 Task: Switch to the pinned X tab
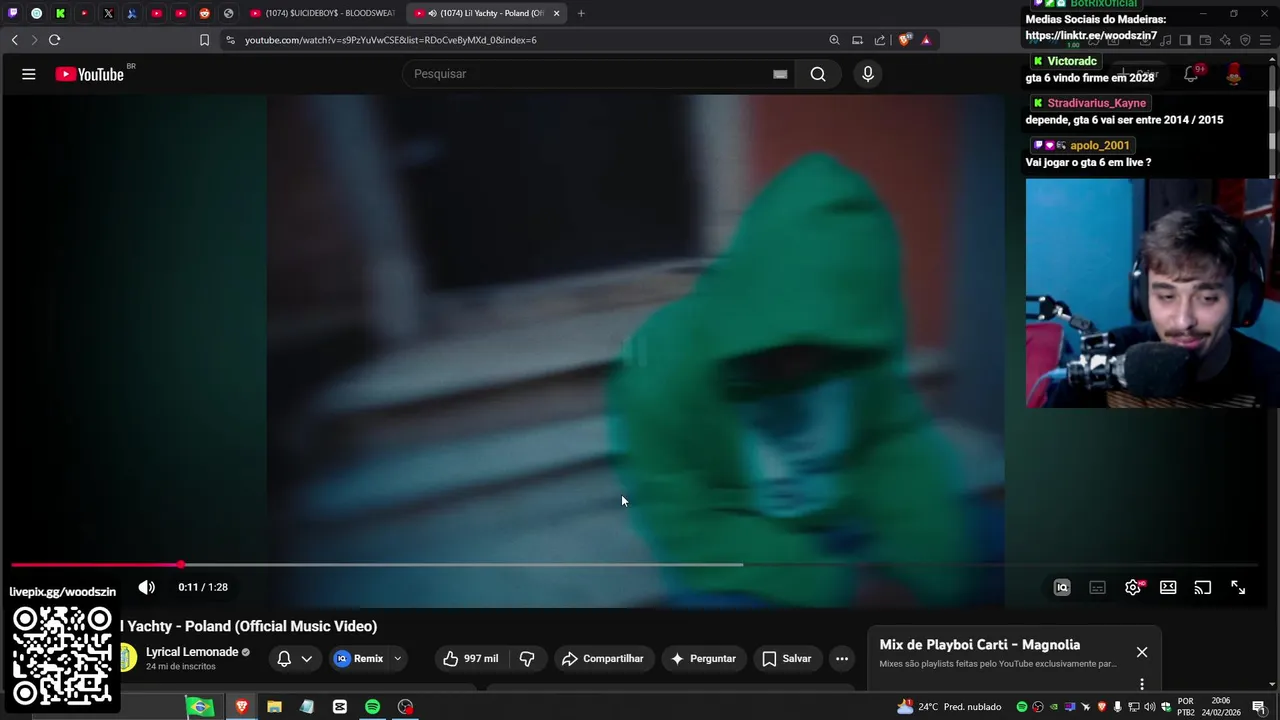coord(108,13)
